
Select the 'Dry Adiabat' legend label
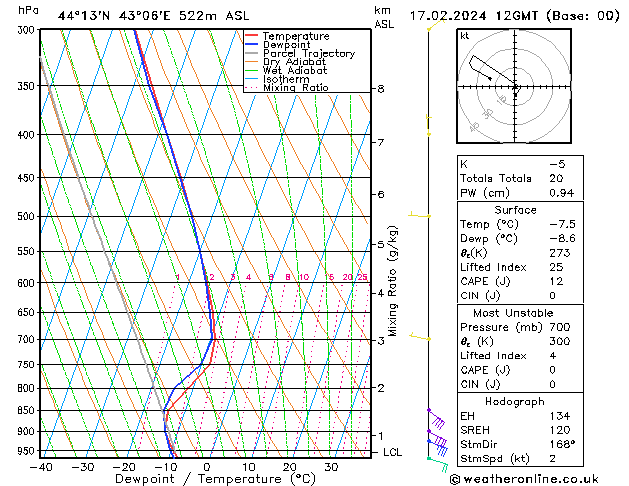point(294,62)
